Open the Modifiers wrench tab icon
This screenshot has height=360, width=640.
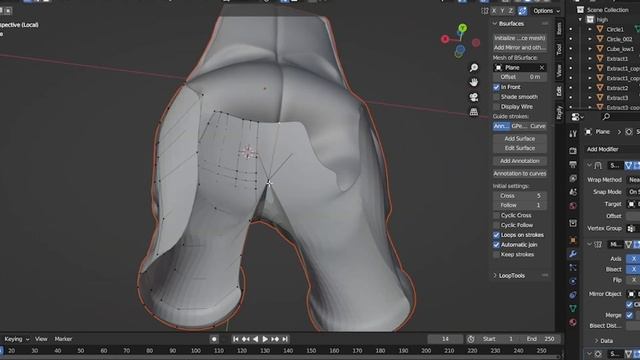573,254
